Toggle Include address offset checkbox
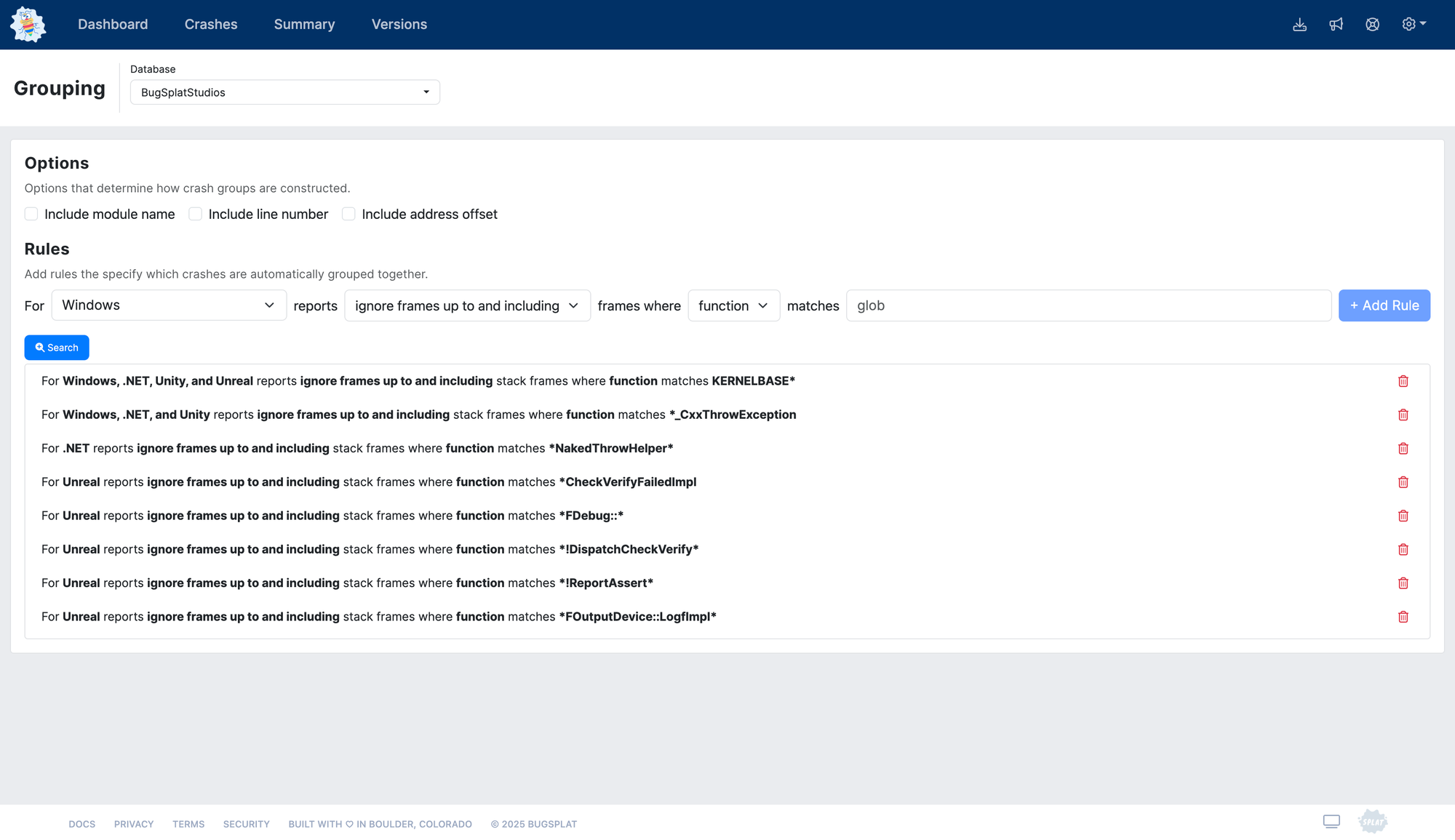The image size is (1455, 840). point(348,214)
